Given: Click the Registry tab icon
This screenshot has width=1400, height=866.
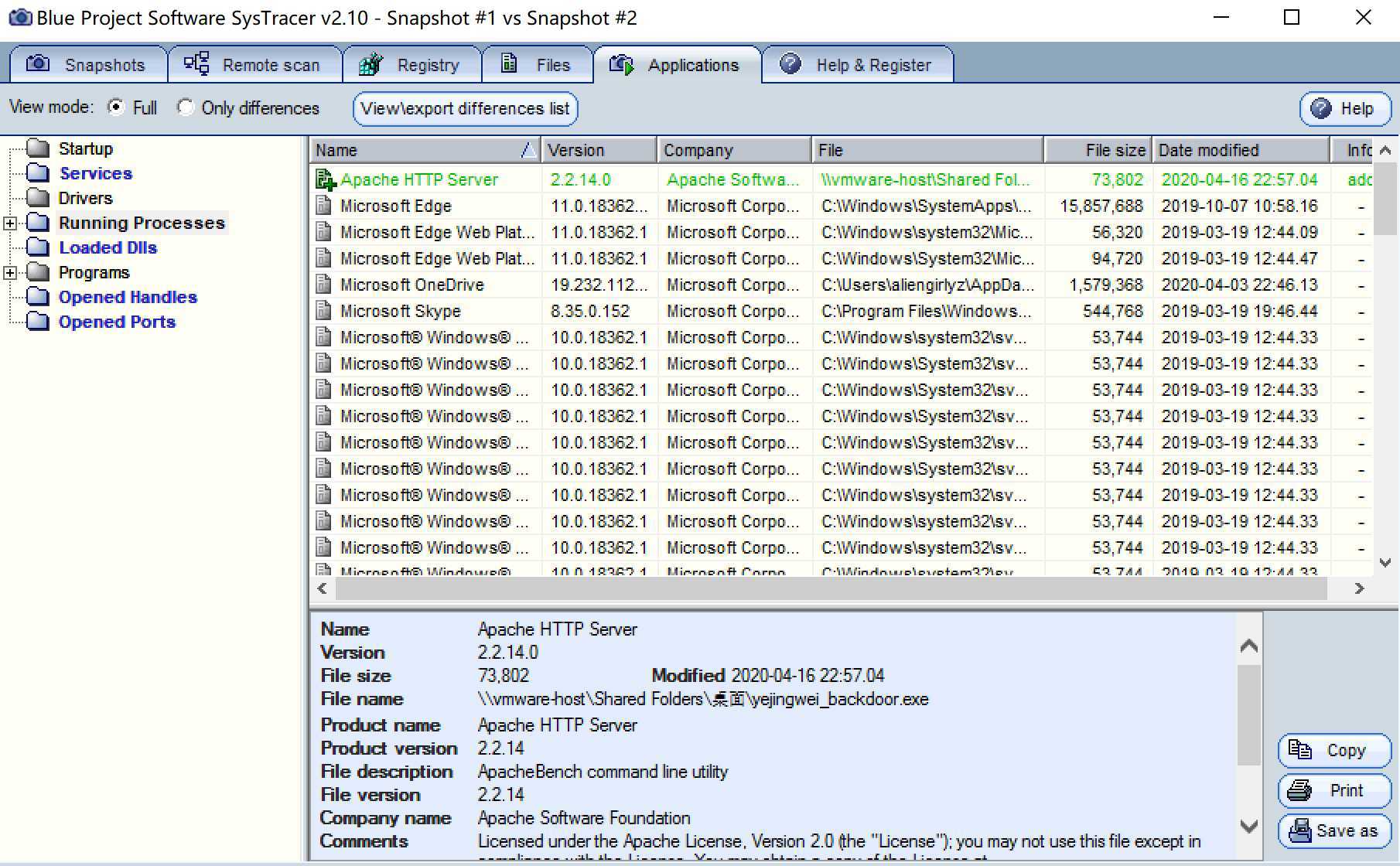Looking at the screenshot, I should 371,63.
